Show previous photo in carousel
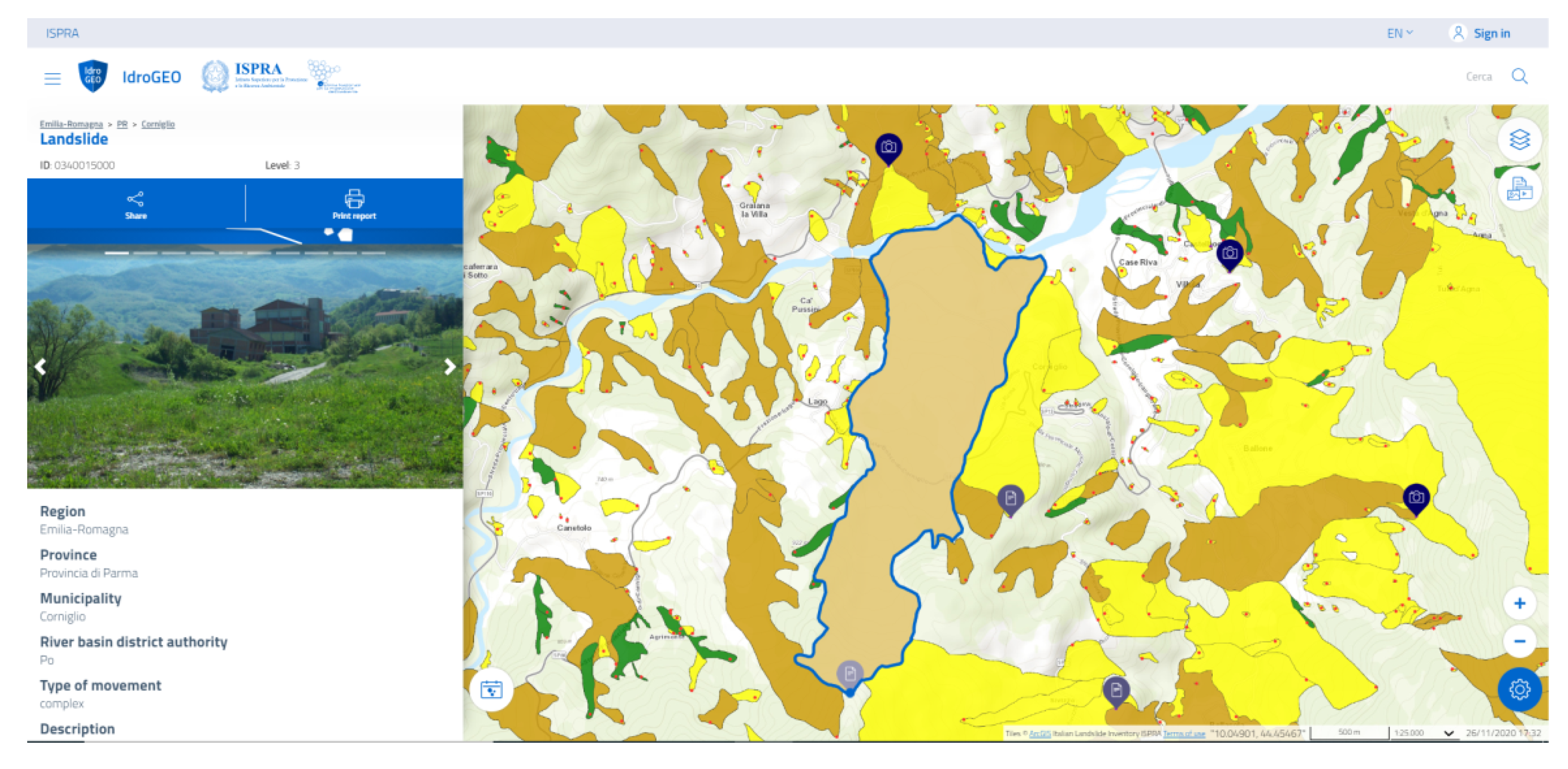 click(41, 366)
